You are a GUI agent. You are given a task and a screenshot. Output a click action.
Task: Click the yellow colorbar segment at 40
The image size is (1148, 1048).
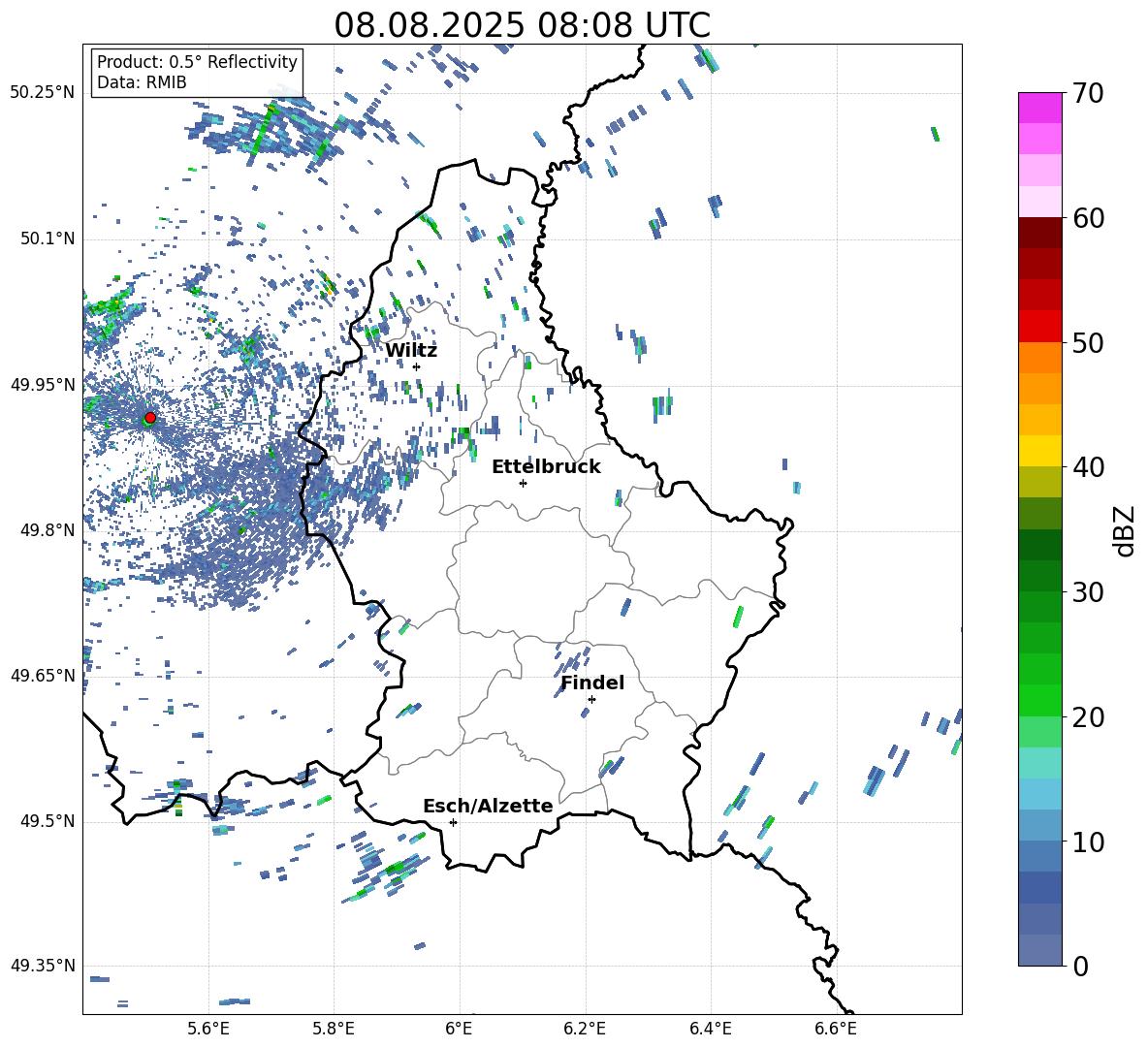[1039, 451]
